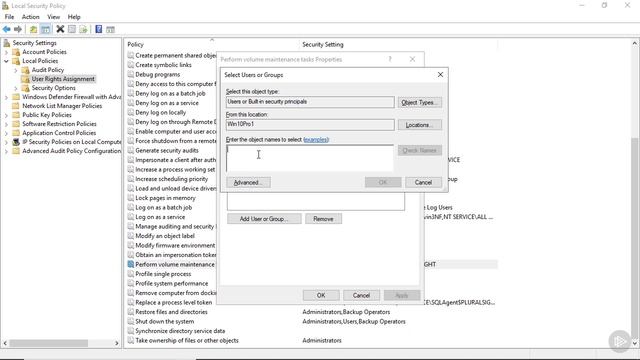Sort by the Security Setting column header

tap(322, 44)
